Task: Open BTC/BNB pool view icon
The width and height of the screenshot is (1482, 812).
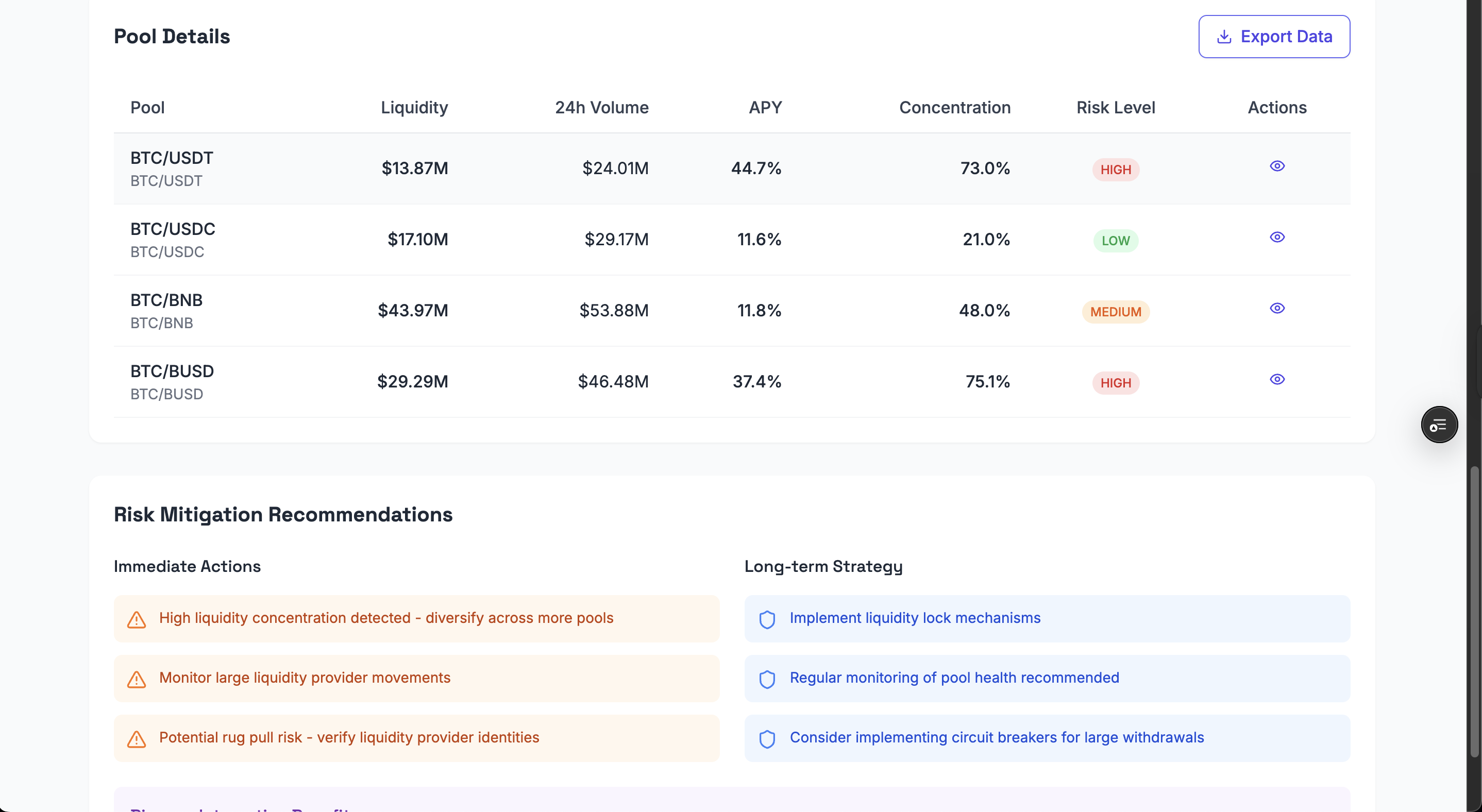Action: [x=1276, y=308]
